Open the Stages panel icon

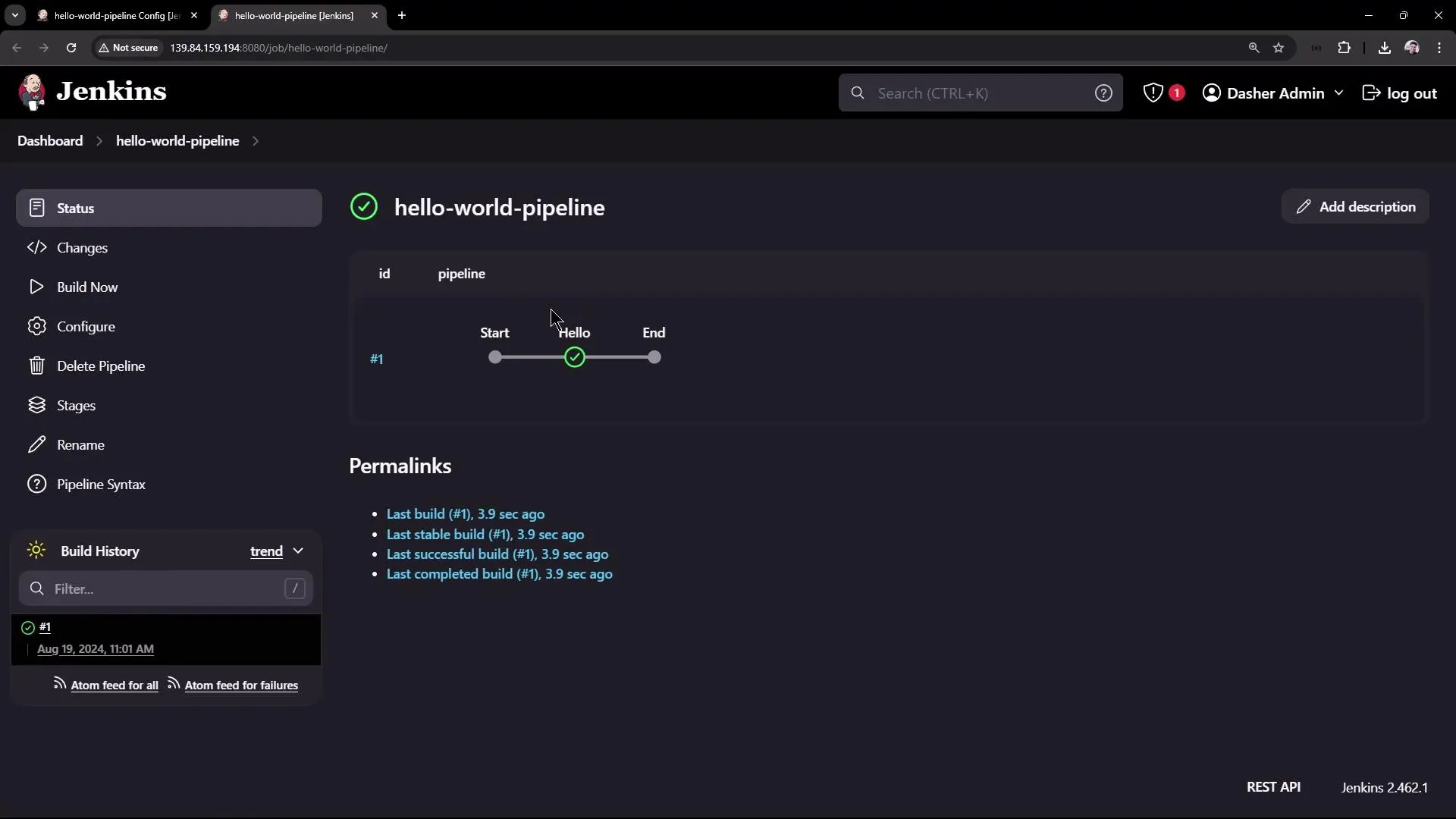(36, 405)
